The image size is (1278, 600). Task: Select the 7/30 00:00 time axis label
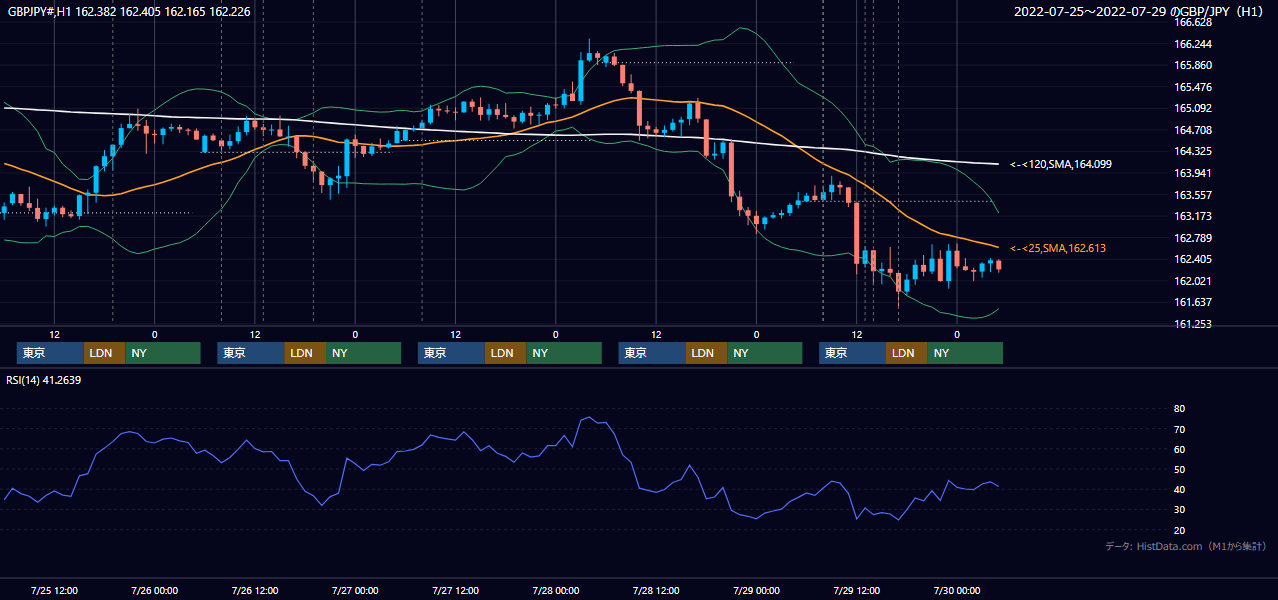957,590
